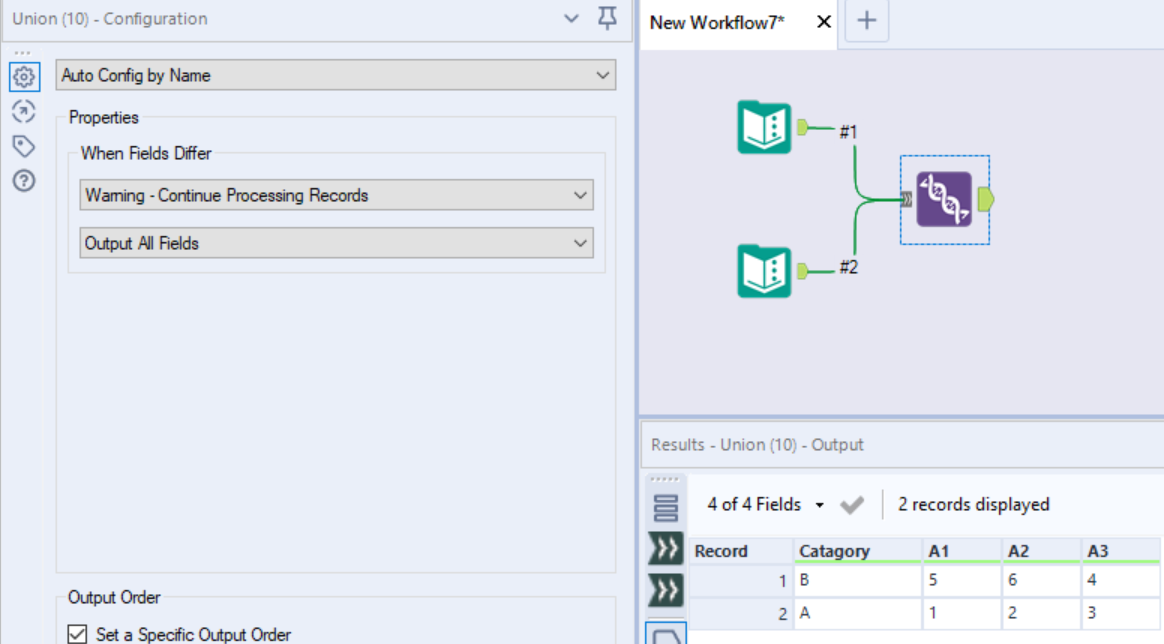Select the lower Input Data tool on canvas
The image size is (1164, 644).
(764, 270)
